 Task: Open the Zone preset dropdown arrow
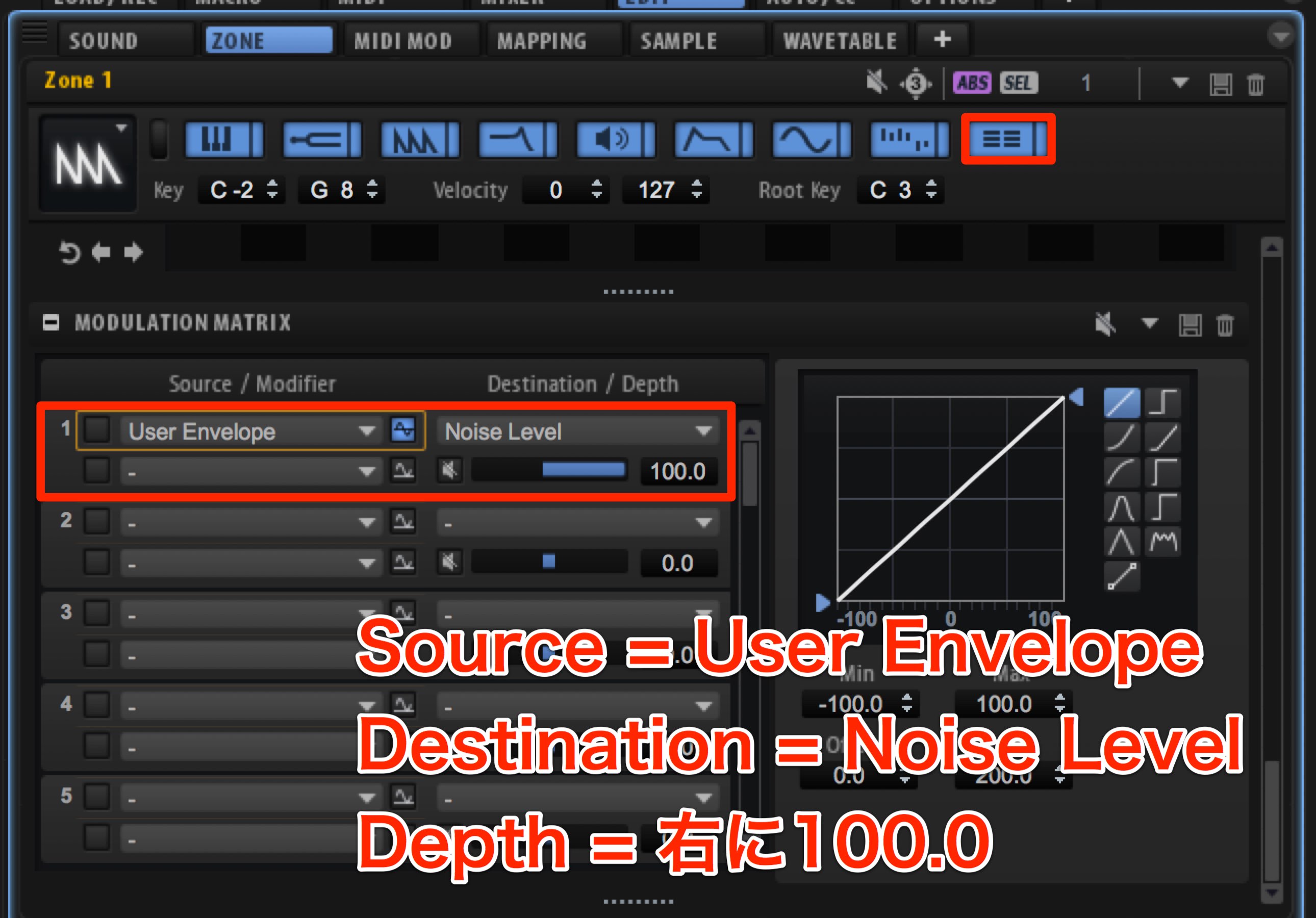pos(1180,83)
